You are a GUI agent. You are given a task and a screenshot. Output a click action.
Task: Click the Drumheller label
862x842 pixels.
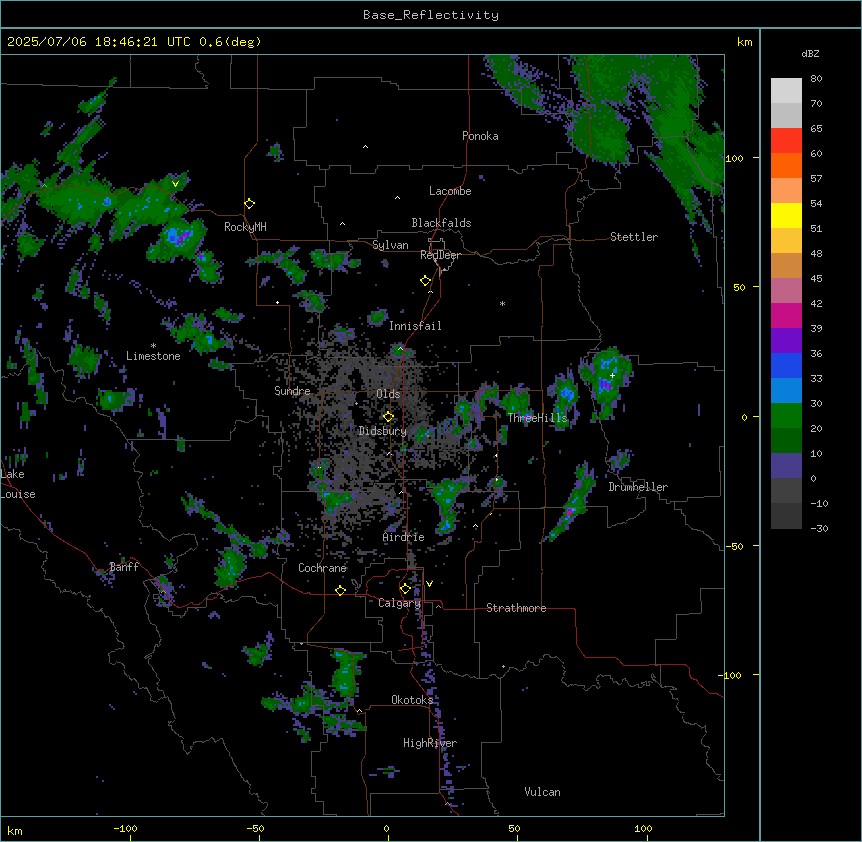point(638,487)
